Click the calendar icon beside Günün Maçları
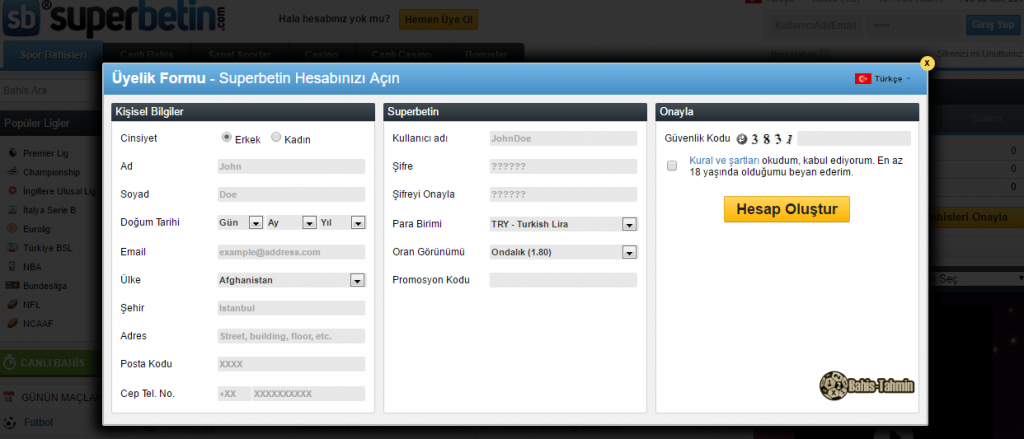This screenshot has height=439, width=1024. click(x=10, y=398)
